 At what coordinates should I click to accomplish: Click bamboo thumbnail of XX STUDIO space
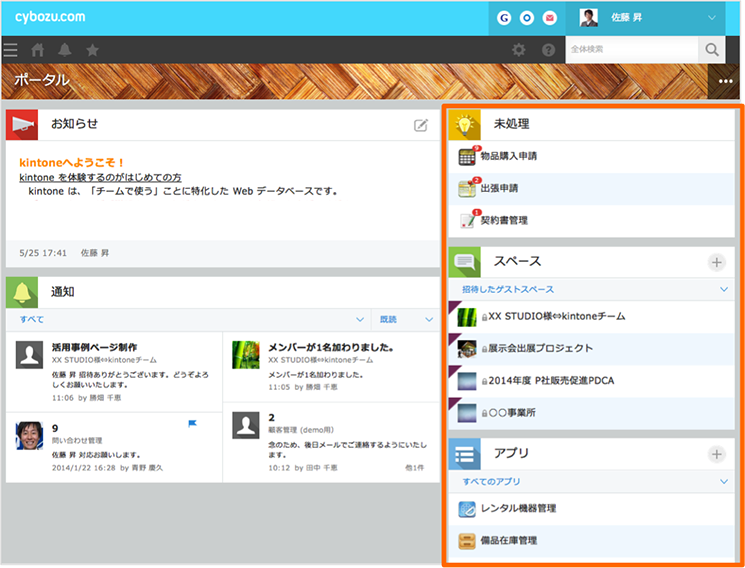(x=467, y=317)
